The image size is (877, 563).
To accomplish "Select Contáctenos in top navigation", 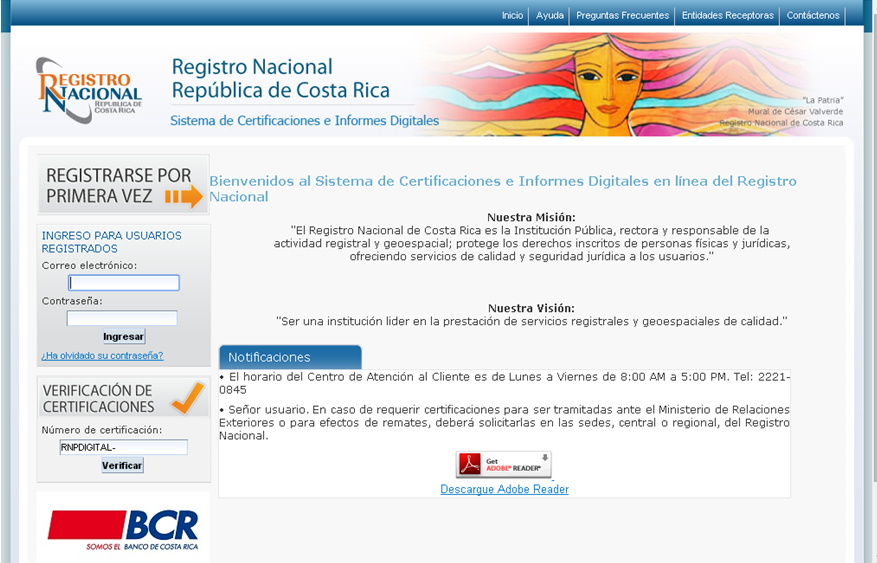I will pyautogui.click(x=813, y=16).
